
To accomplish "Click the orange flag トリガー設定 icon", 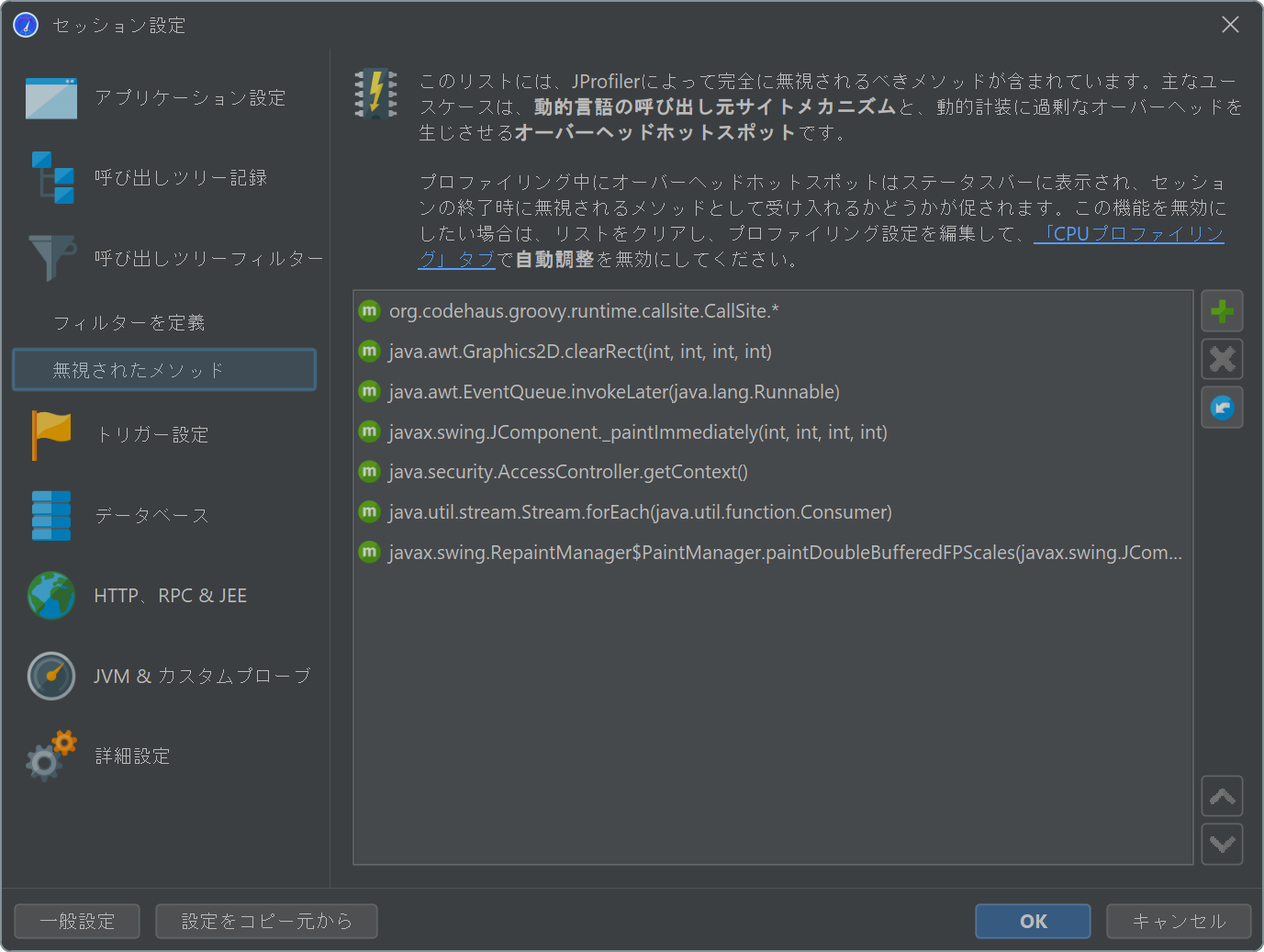I will tap(51, 434).
